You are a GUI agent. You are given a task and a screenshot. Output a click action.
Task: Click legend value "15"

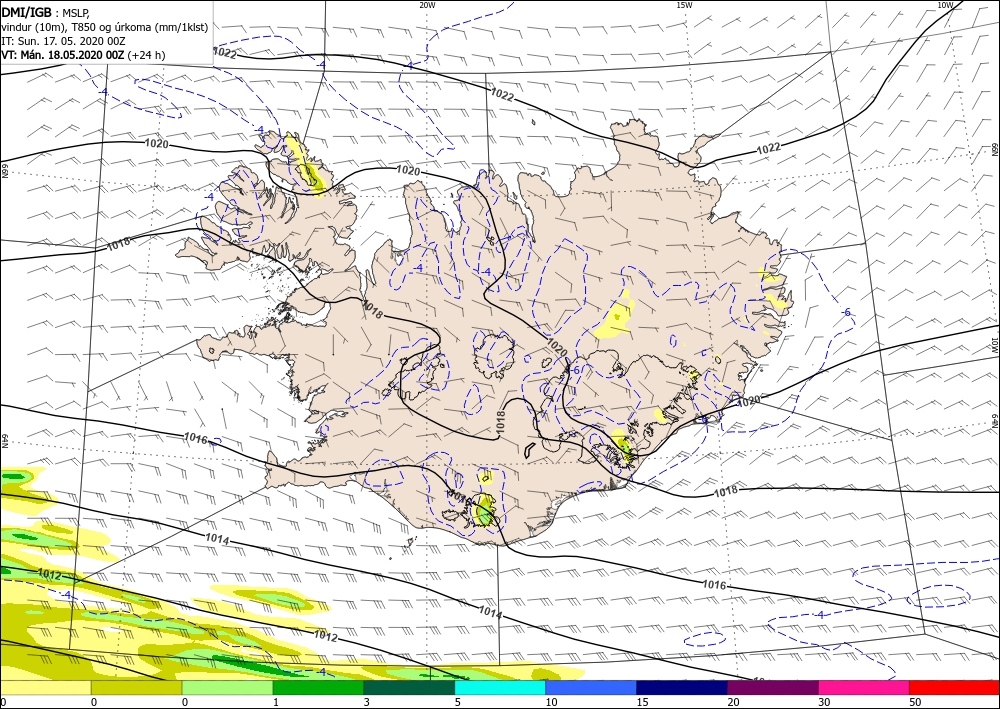click(642, 702)
